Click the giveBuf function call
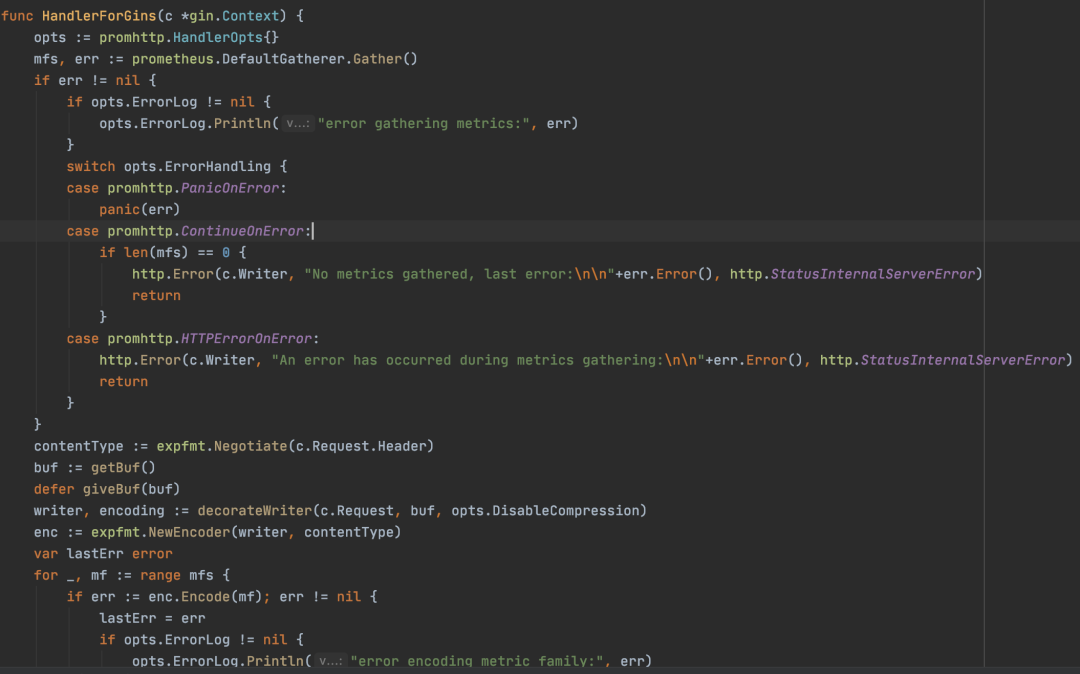The image size is (1080, 674). point(111,489)
